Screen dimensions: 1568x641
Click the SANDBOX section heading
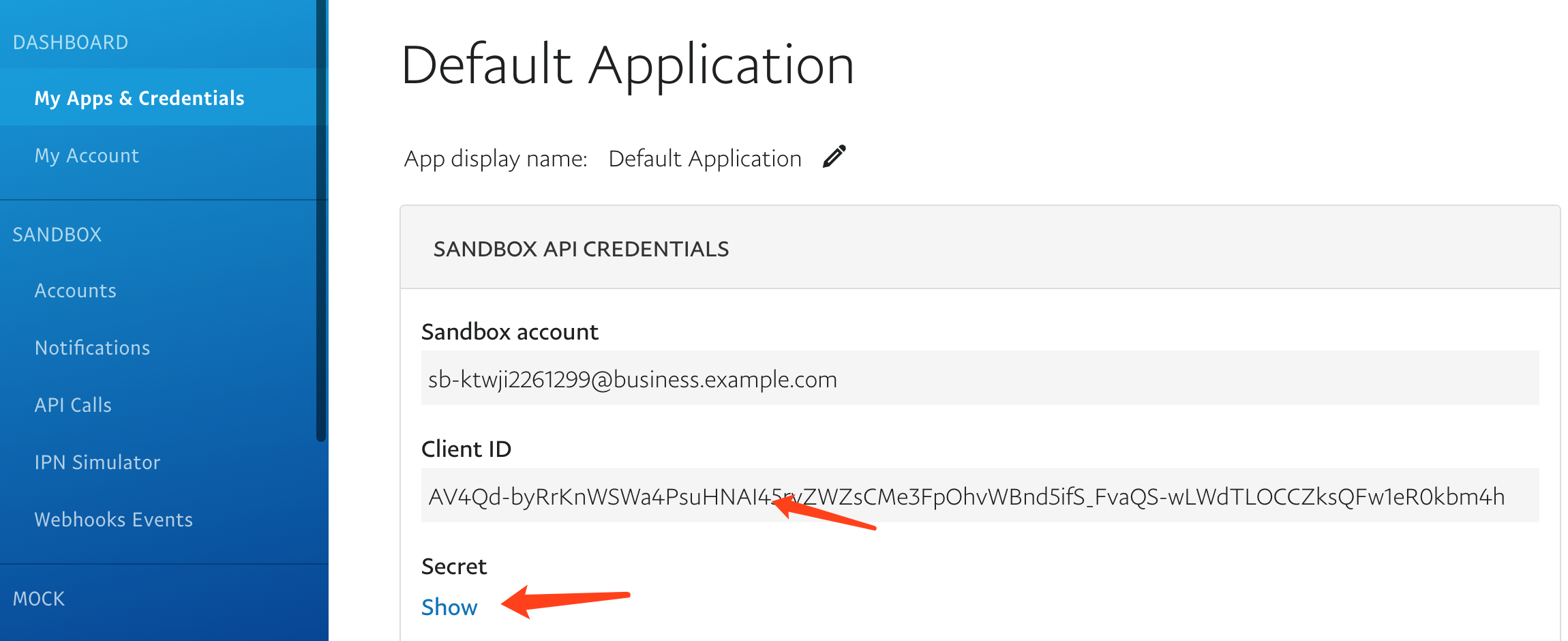(x=57, y=235)
